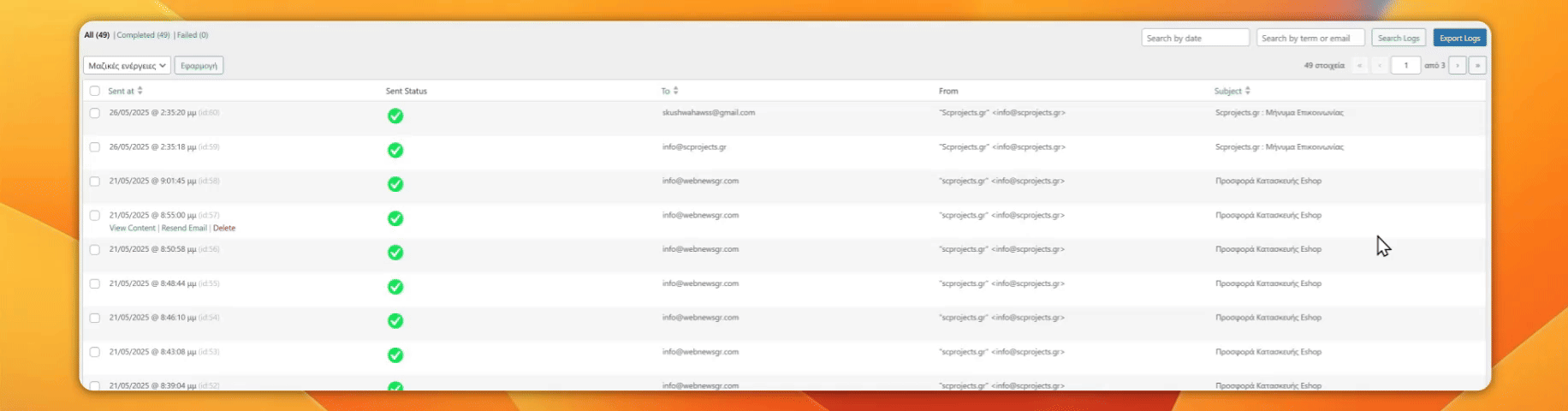
Task: Check the row sent 26/05/2025 @ 2:35:18
Action: [x=95, y=147]
